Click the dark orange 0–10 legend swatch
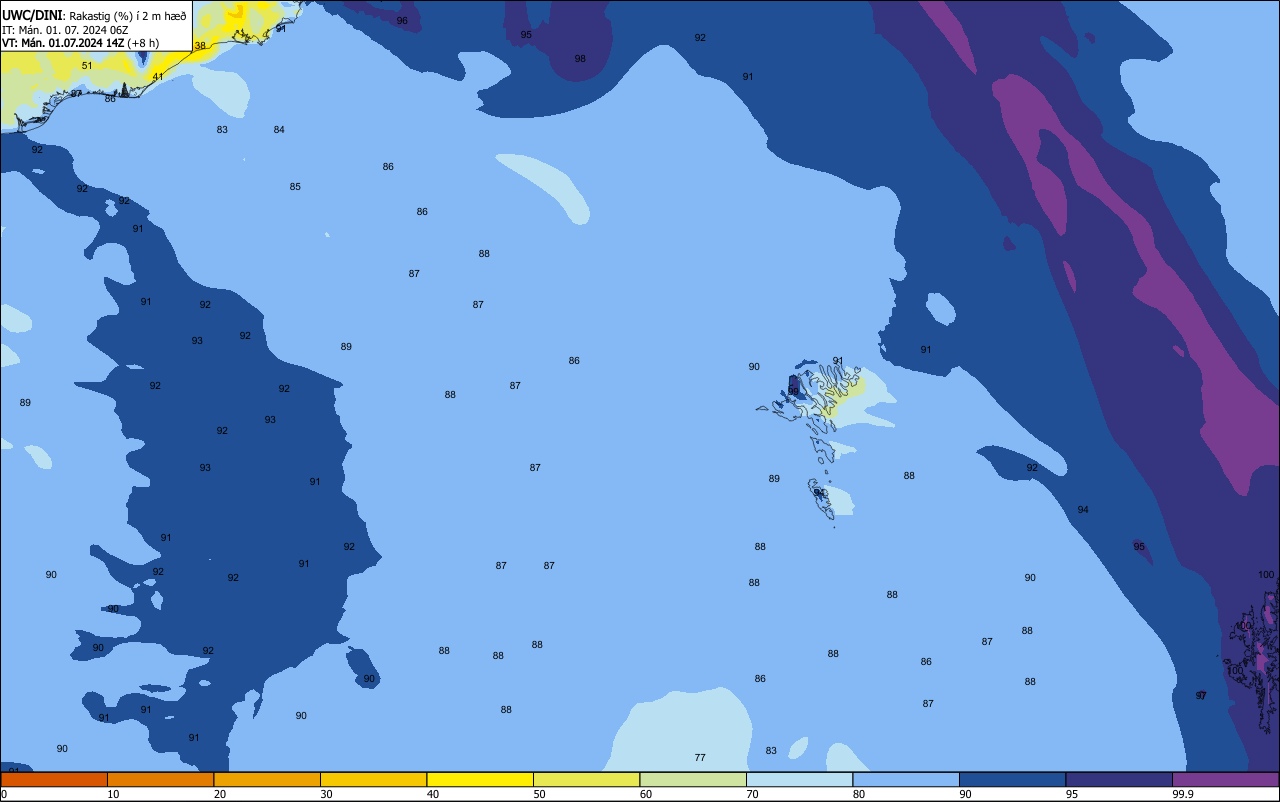 (54, 779)
